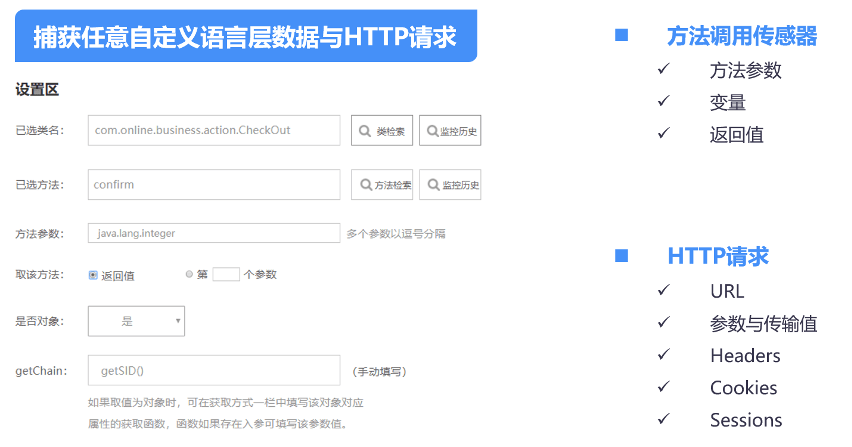Click the Sessions bullet item

746,420
